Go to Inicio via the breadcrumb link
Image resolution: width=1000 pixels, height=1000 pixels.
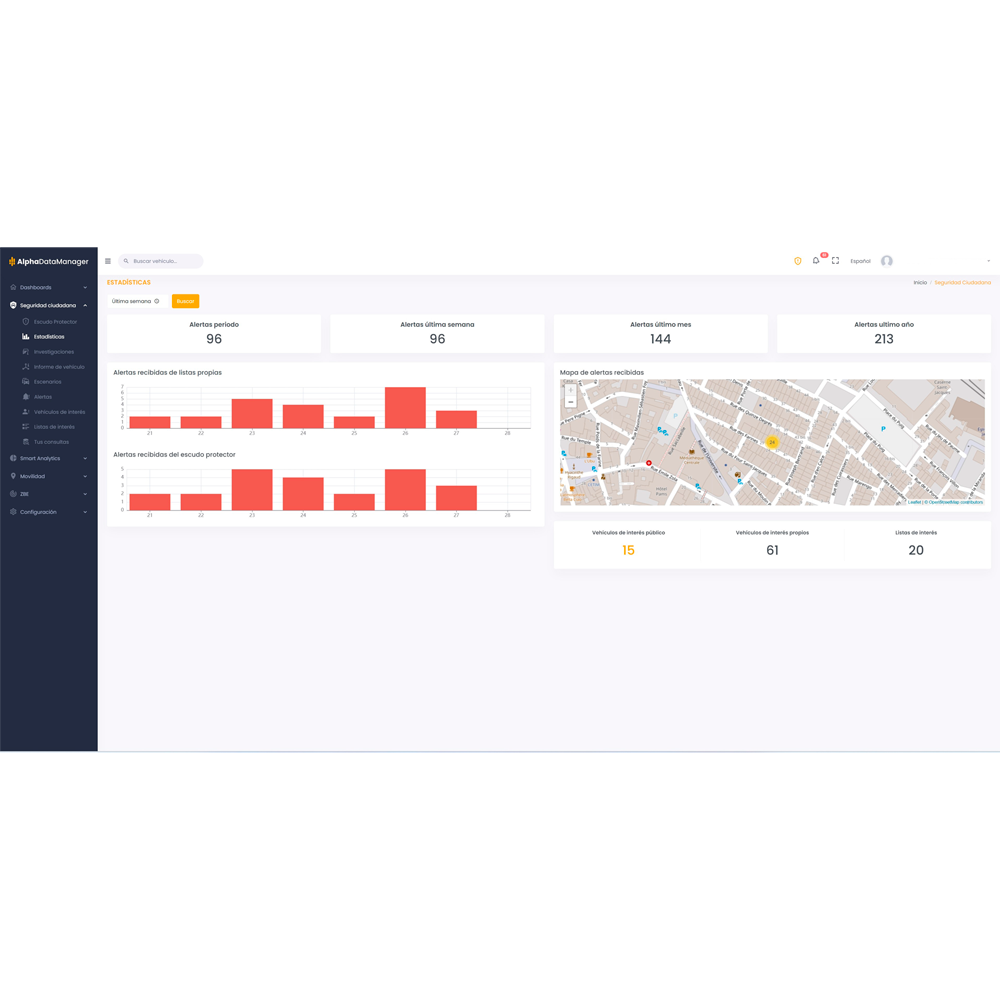coord(919,282)
